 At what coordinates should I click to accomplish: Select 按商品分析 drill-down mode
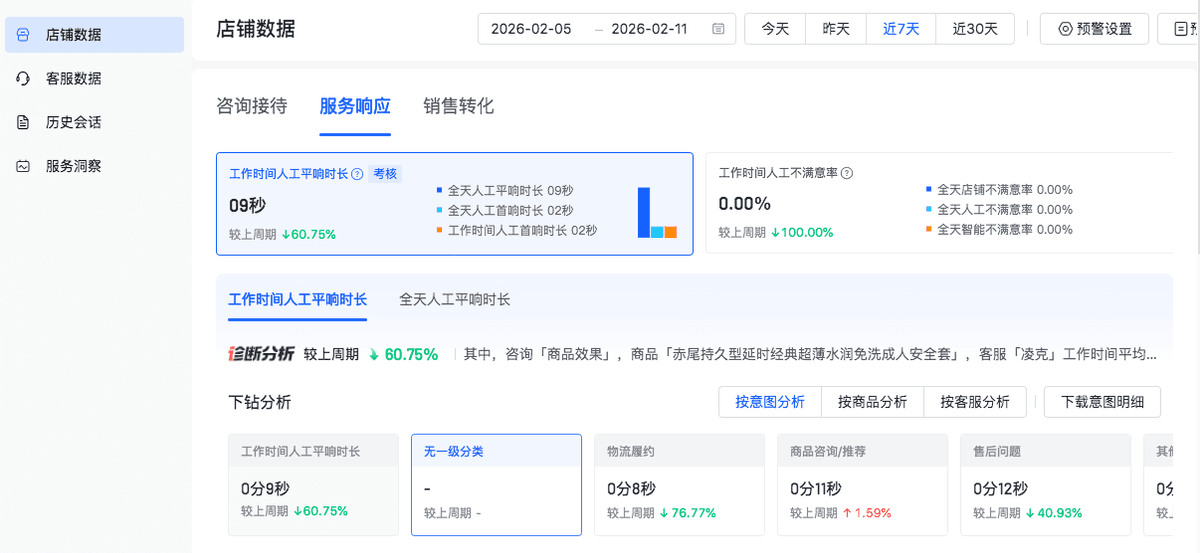coord(873,402)
